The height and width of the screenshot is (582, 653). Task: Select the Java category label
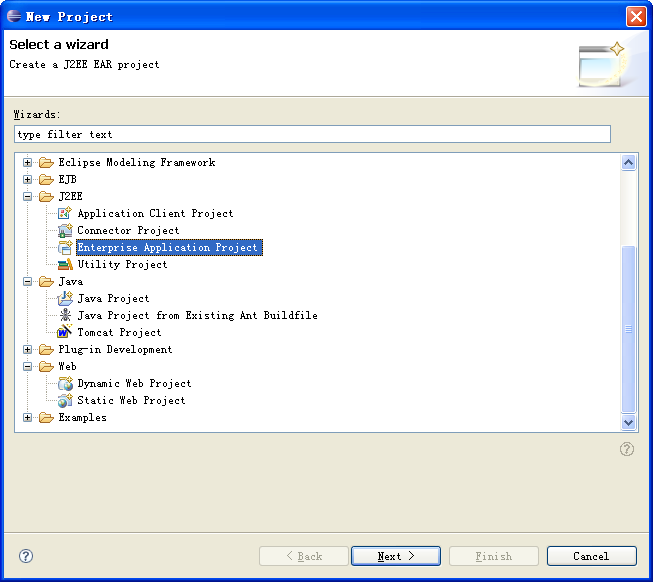70,282
